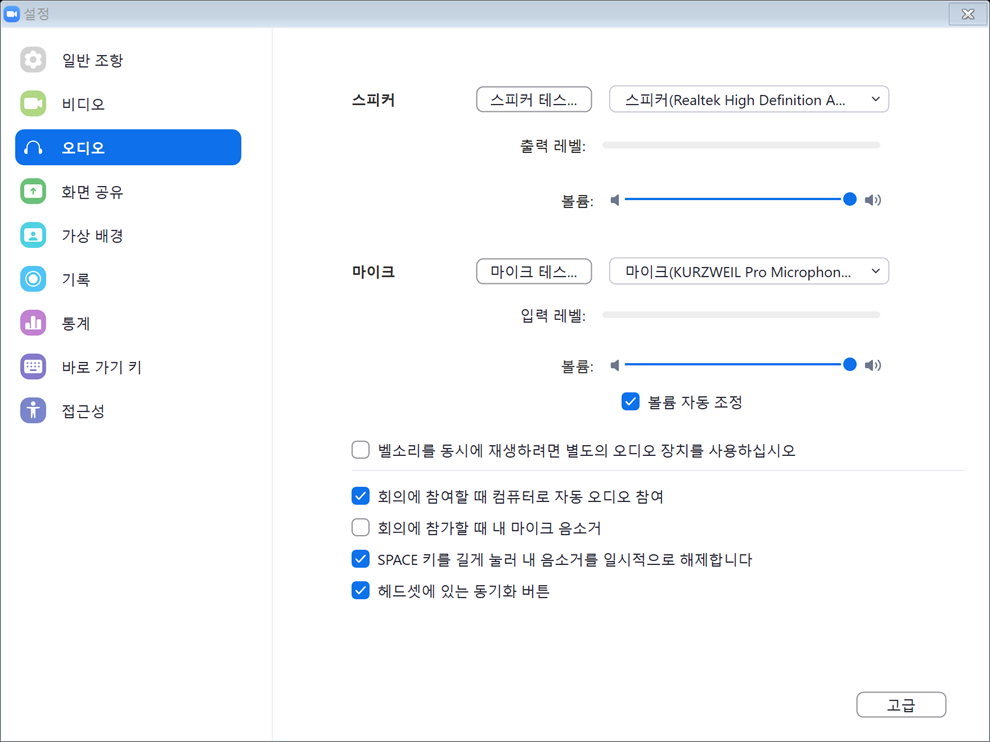Uncheck 헤드셋에 있는 동기화 버튼 checkbox

361,590
